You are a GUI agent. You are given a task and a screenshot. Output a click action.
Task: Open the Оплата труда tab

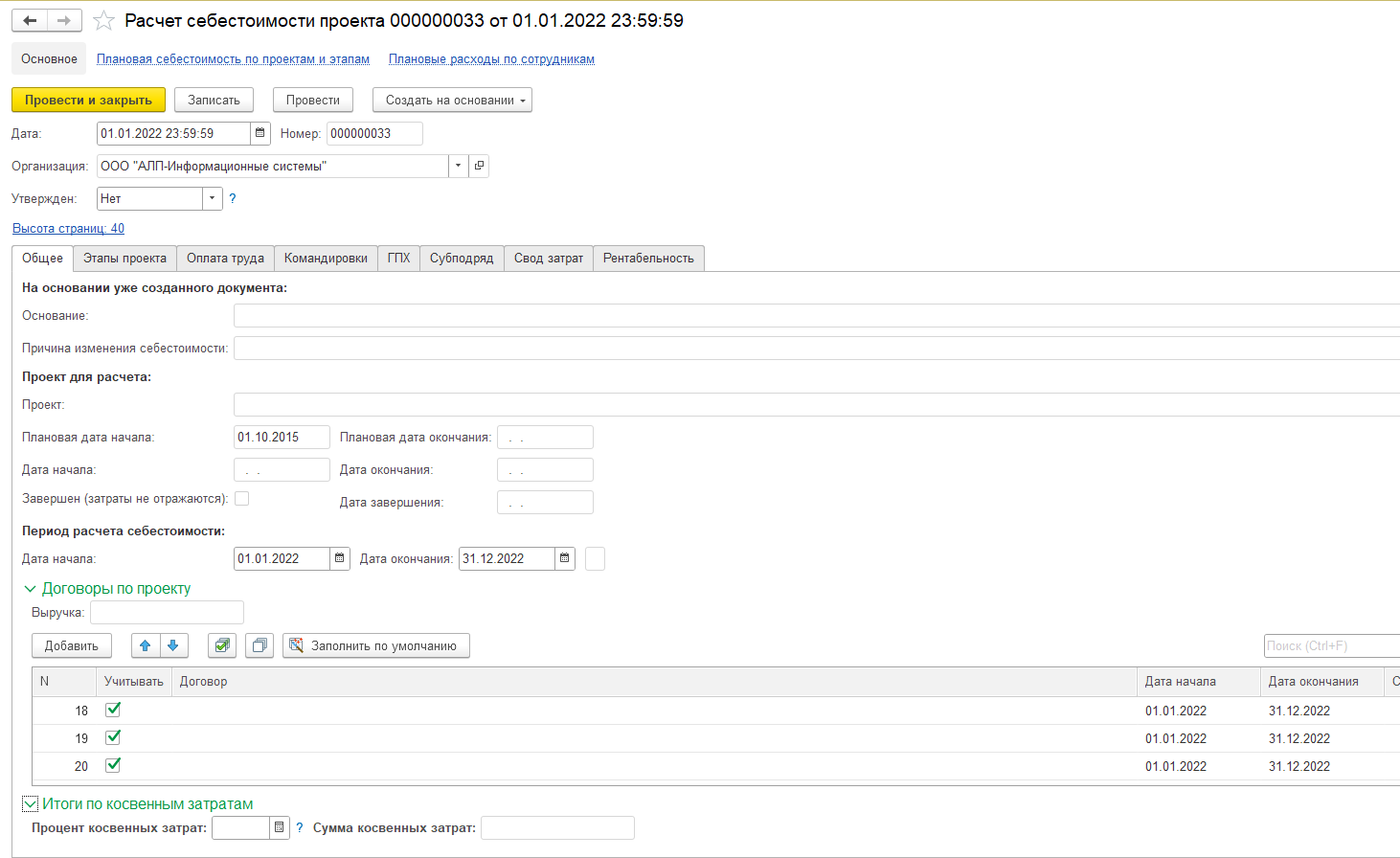coord(225,259)
